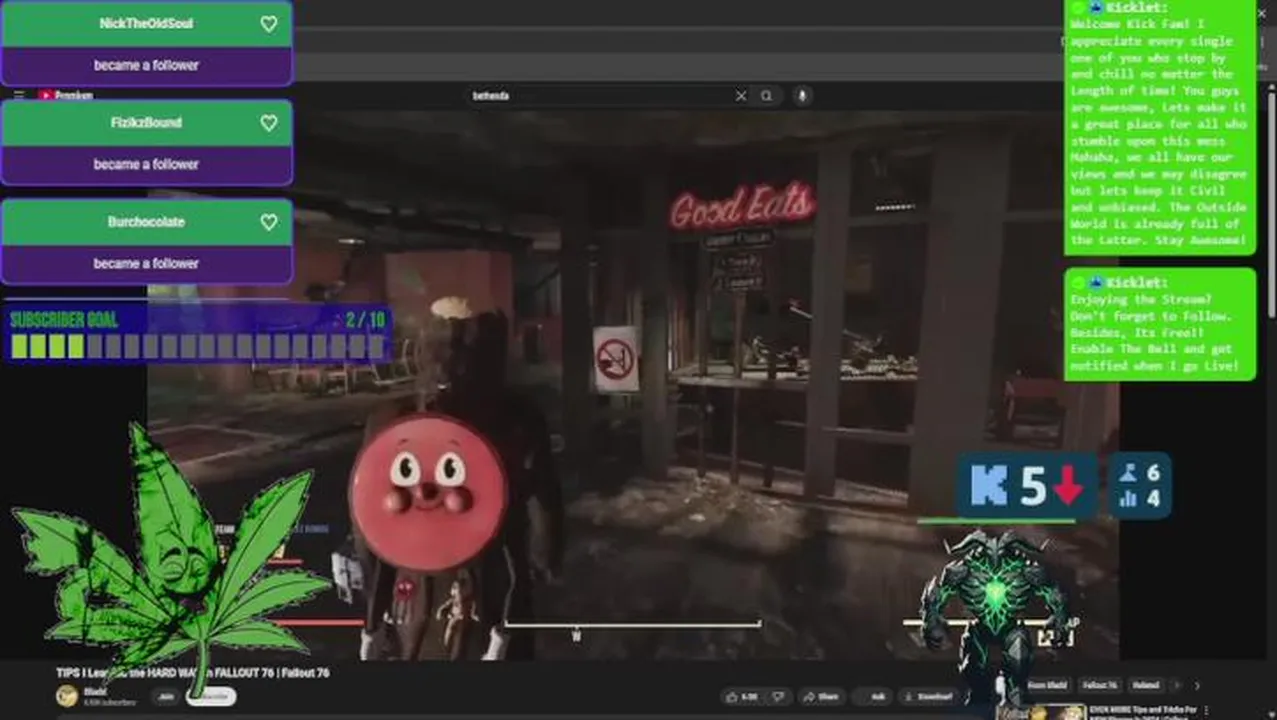Select the 'From' channel filter chip
This screenshot has width=1277, height=720.
pos(1048,686)
